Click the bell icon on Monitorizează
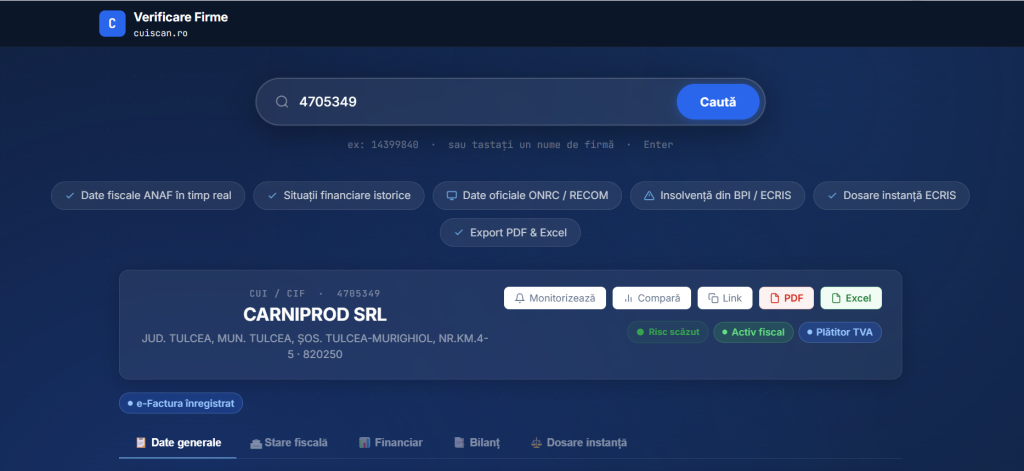Viewport: 1024px width, 471px height. click(x=520, y=298)
